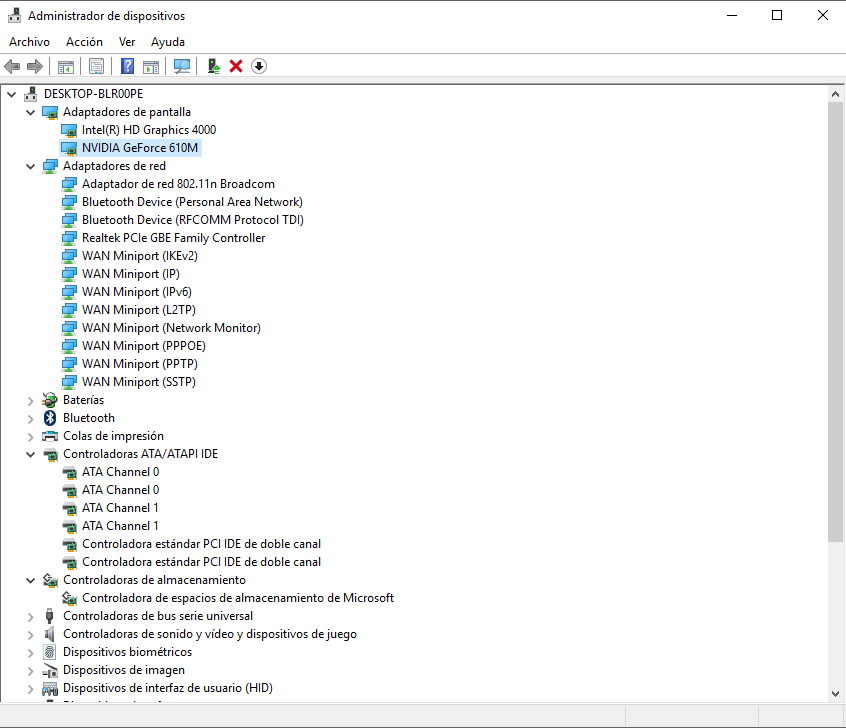Click show/hide console tree icon
The height and width of the screenshot is (728, 846).
coord(65,66)
